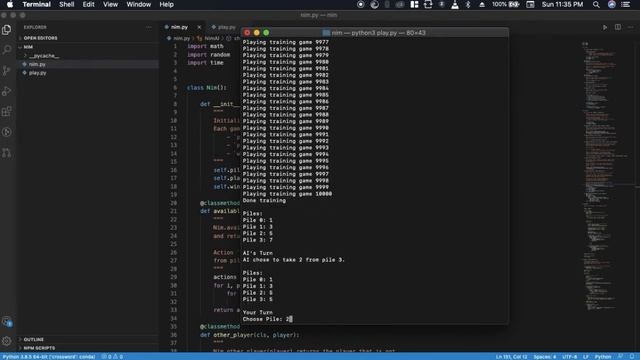The height and width of the screenshot is (360, 640).
Task: Collapse the NIM folder section
Action: click(28, 47)
